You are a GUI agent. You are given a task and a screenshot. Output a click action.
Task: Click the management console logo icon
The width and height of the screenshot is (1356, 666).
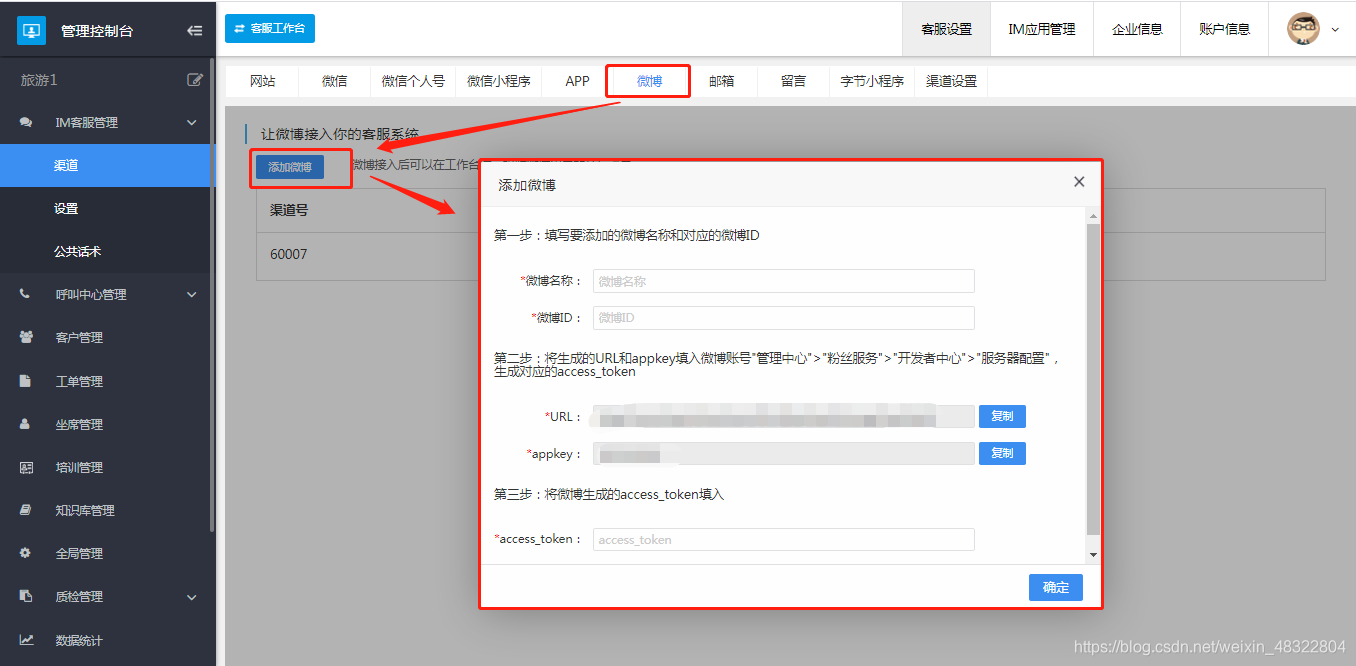click(32, 31)
